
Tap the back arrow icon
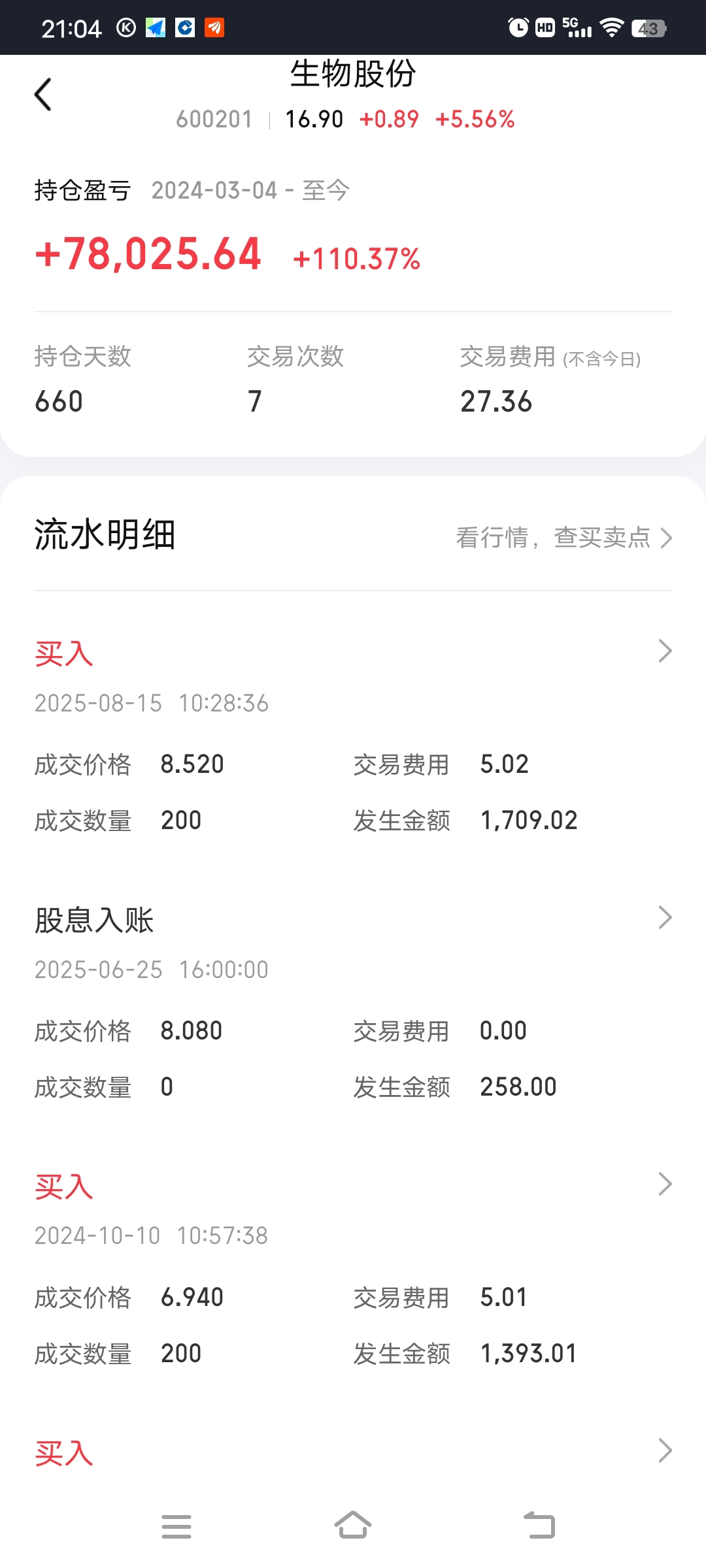[43, 95]
